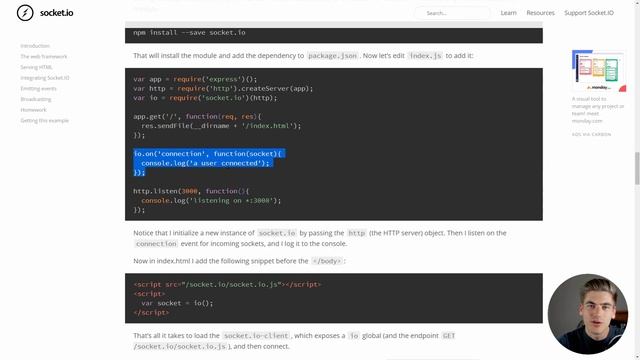This screenshot has width=640, height=360.
Task: Go to Getting this example section
Action: tap(44, 120)
